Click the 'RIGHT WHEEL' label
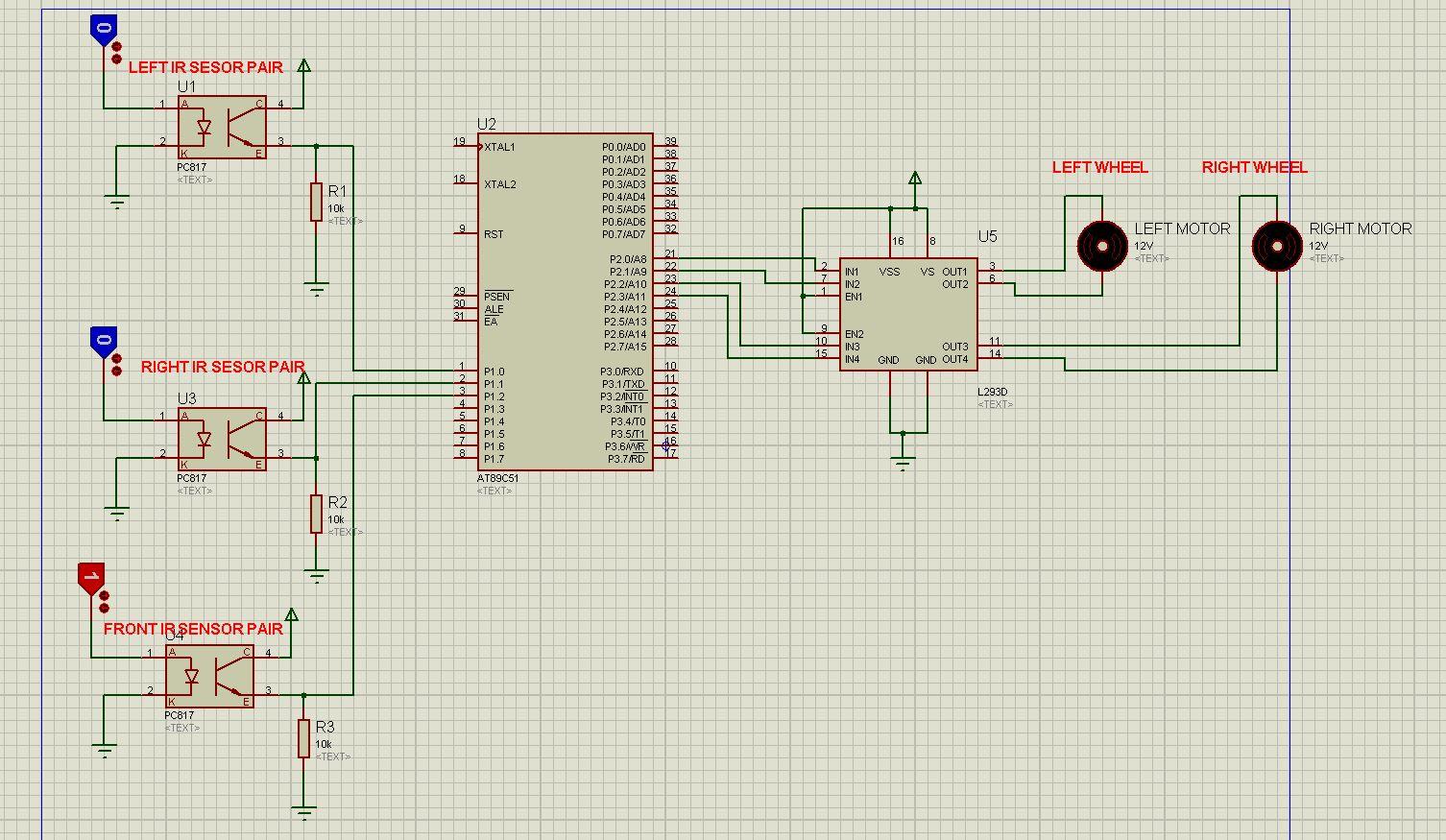 [x=1254, y=166]
